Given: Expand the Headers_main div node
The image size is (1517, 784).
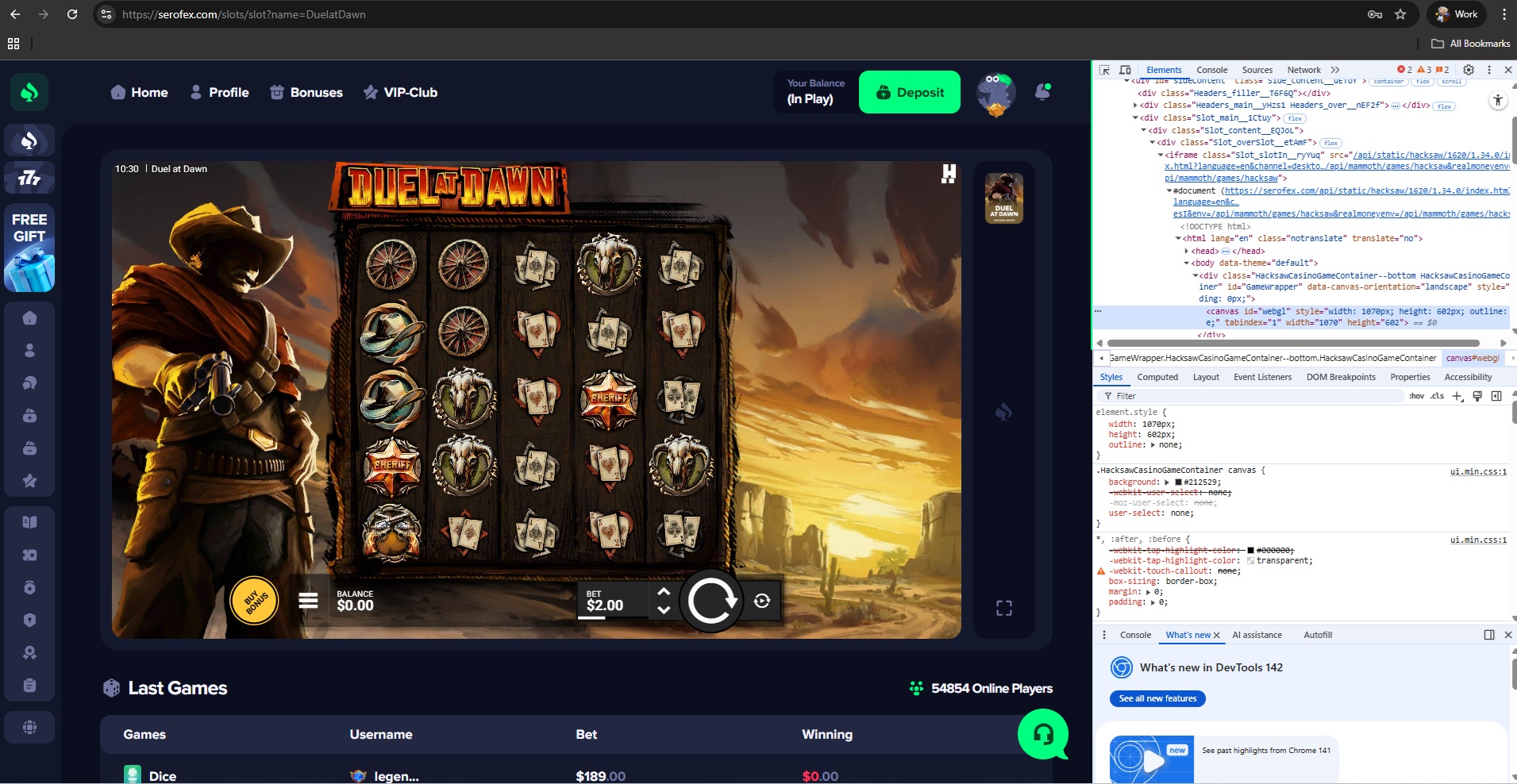Looking at the screenshot, I should pyautogui.click(x=1136, y=106).
